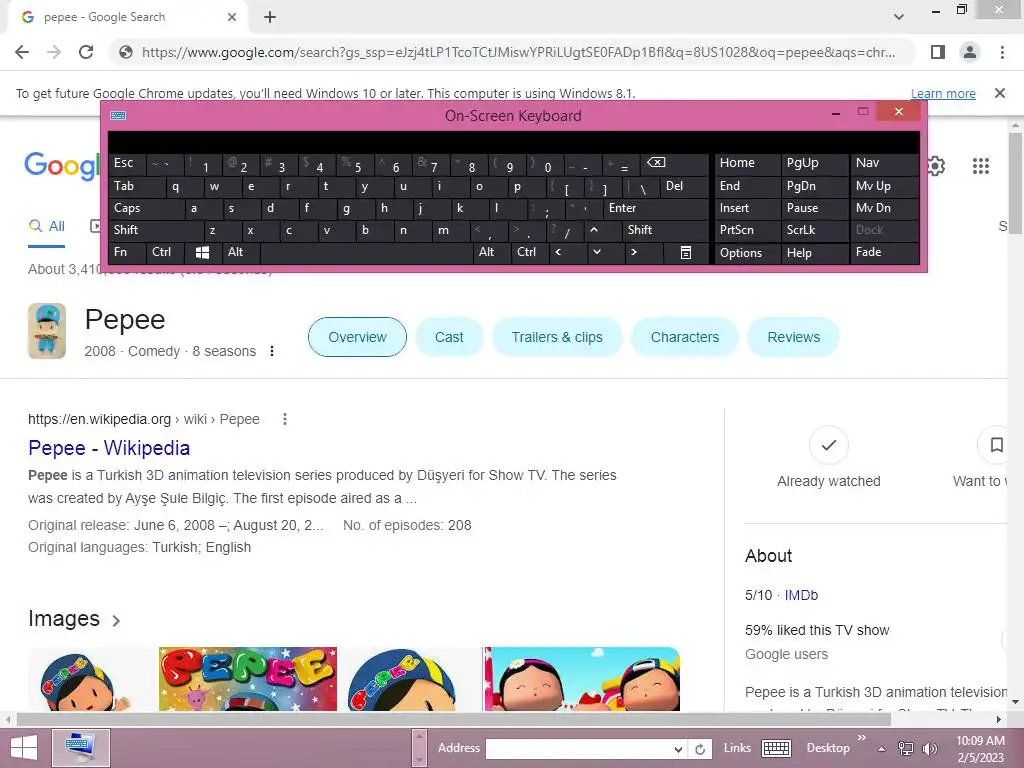Open a new browser tab
The image size is (1024, 768).
(x=270, y=17)
